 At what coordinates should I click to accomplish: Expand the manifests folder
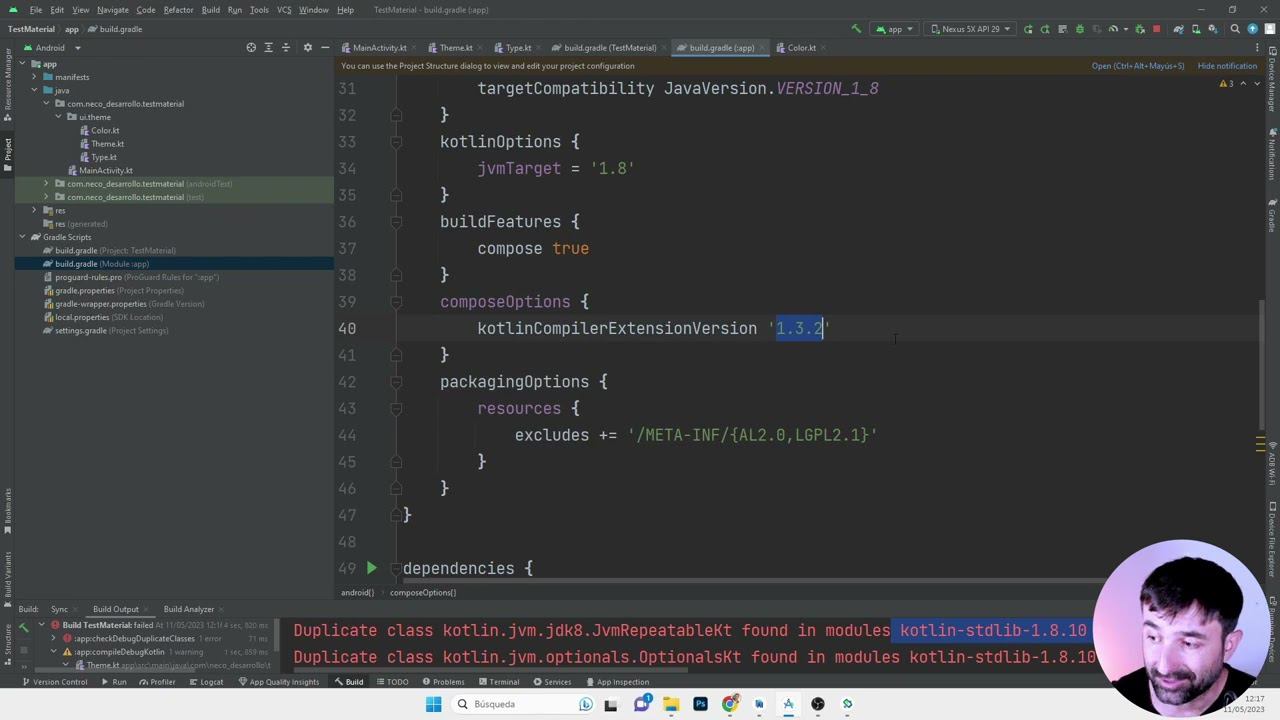[34, 77]
